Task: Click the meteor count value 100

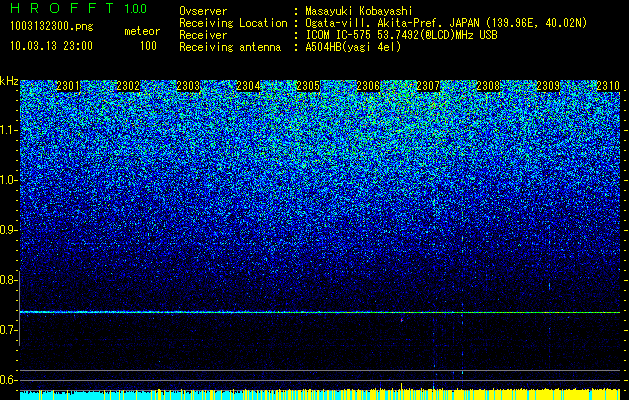Action: pyautogui.click(x=148, y=46)
